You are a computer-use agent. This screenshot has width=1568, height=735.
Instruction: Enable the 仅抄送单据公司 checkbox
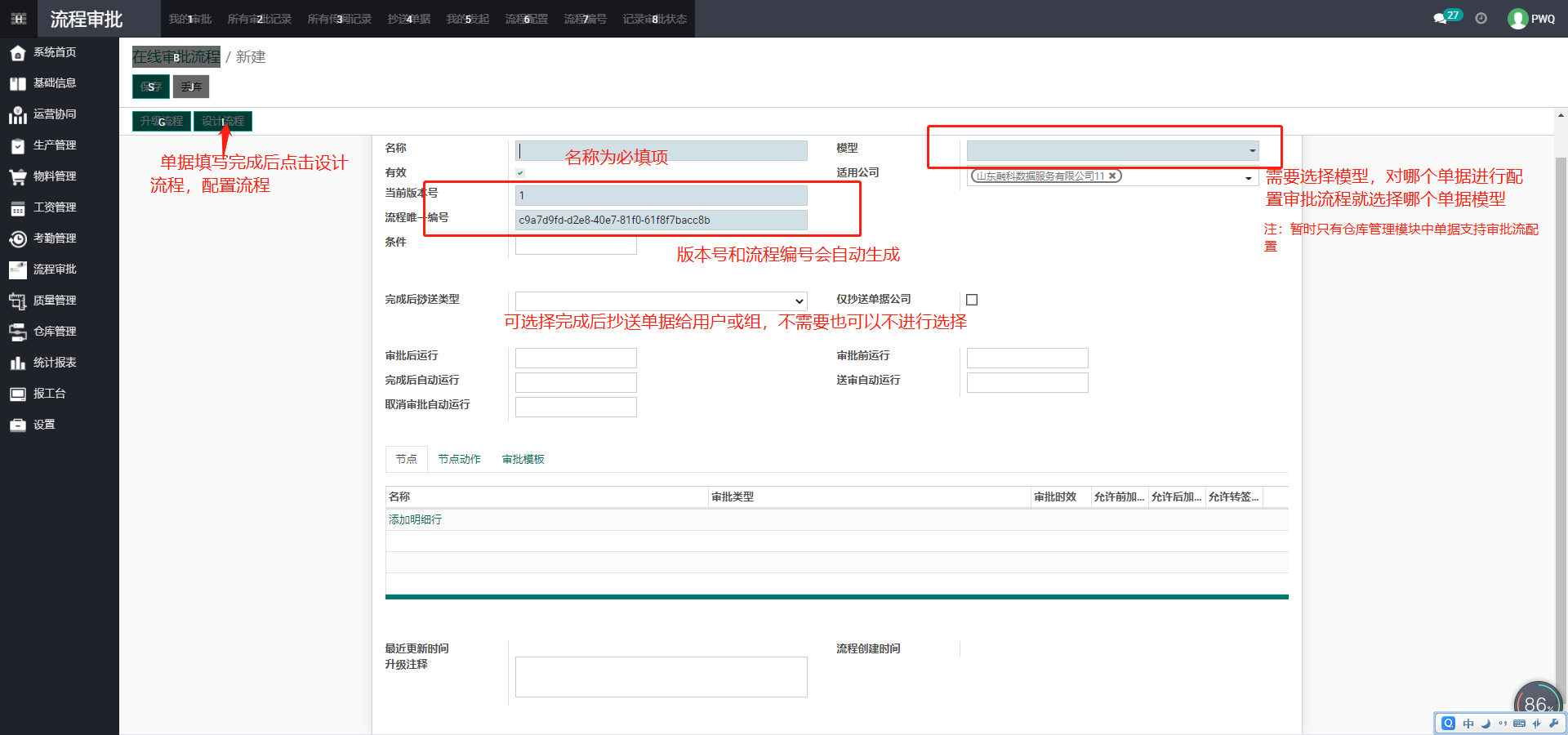coord(972,300)
